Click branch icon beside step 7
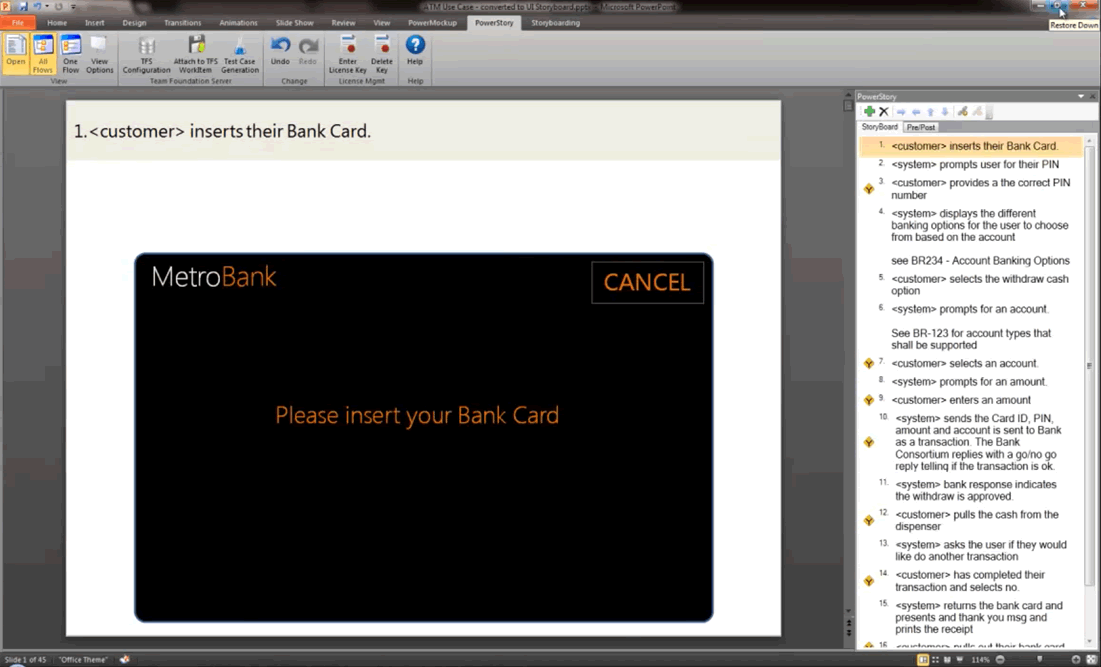 [869, 364]
